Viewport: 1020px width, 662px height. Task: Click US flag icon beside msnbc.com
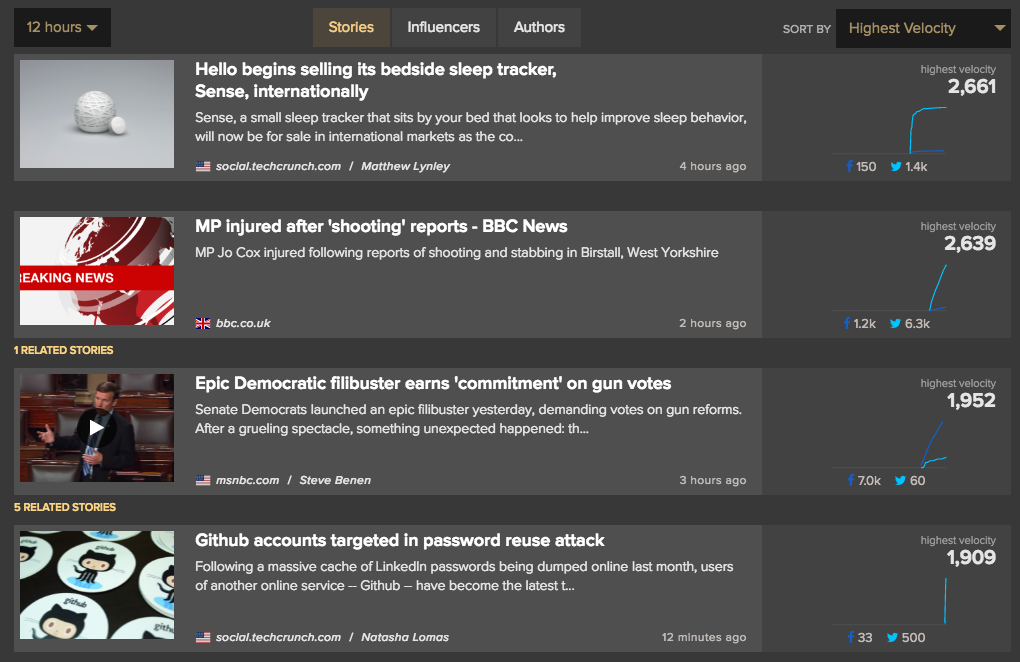[x=203, y=481]
